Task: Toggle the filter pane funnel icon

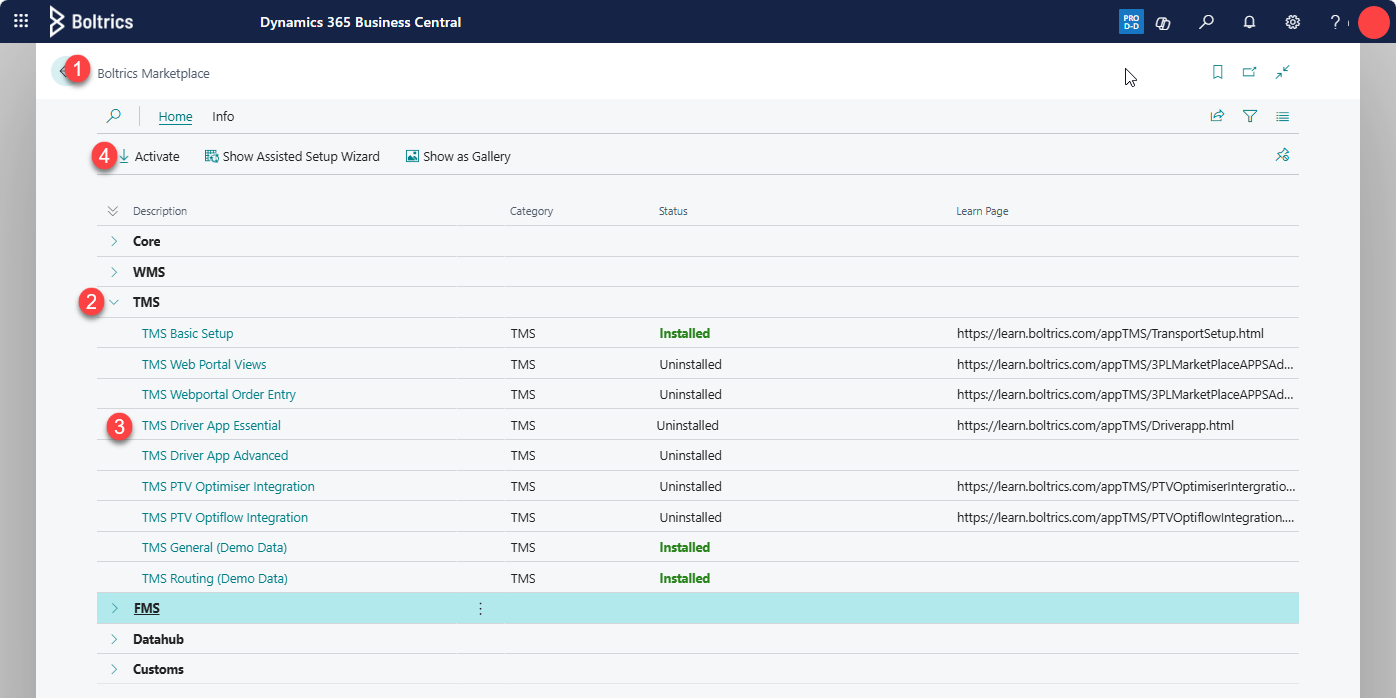Action: click(x=1250, y=116)
